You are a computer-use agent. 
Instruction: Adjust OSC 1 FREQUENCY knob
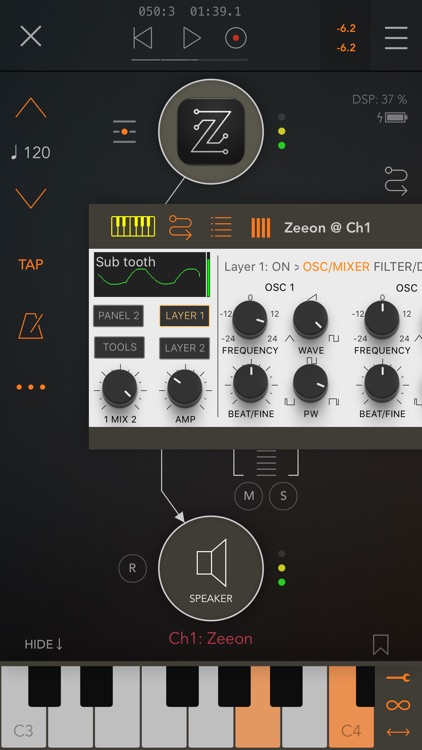[250, 320]
